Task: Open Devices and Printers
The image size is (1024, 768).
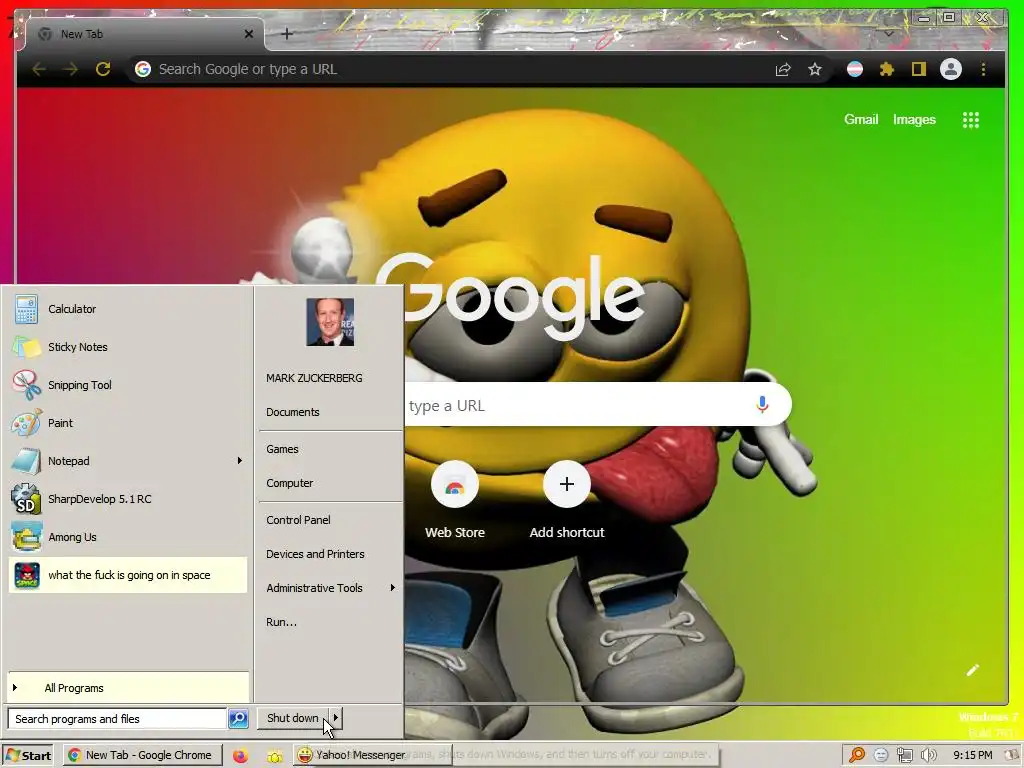Action: 315,554
